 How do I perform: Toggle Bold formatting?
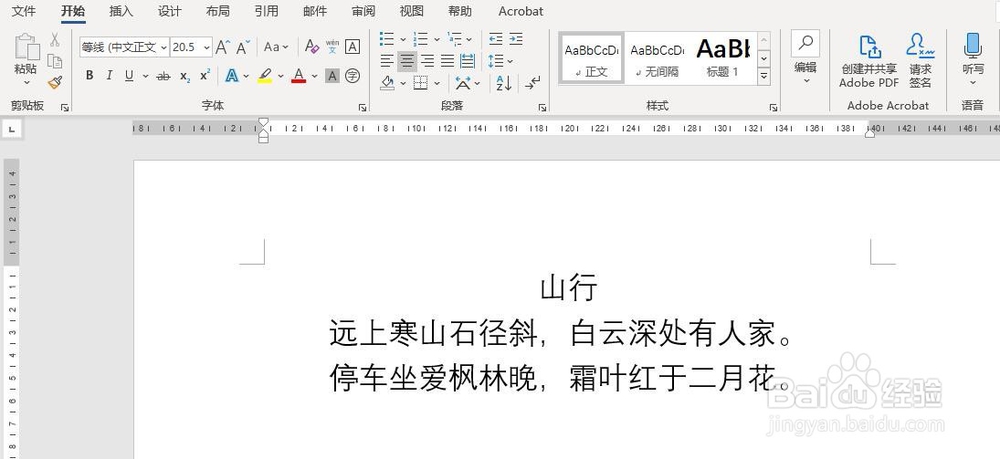pyautogui.click(x=89, y=76)
